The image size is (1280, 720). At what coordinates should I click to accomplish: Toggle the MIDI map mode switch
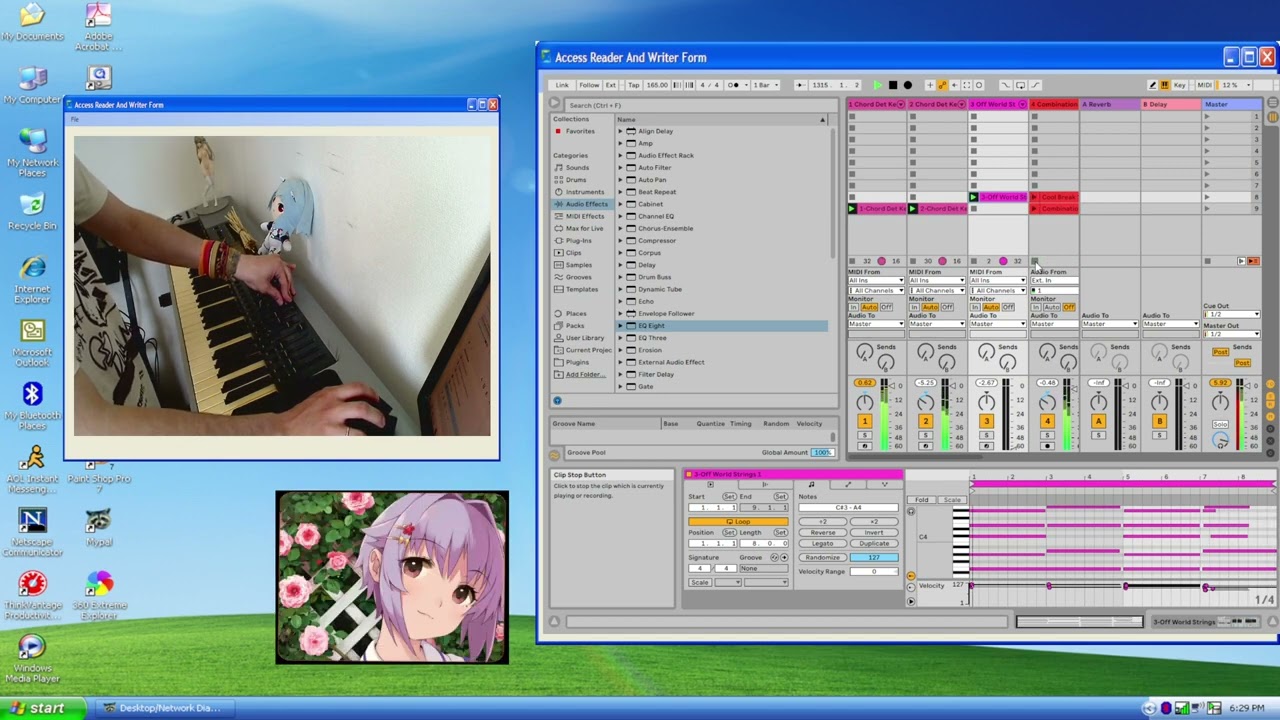pyautogui.click(x=1204, y=85)
